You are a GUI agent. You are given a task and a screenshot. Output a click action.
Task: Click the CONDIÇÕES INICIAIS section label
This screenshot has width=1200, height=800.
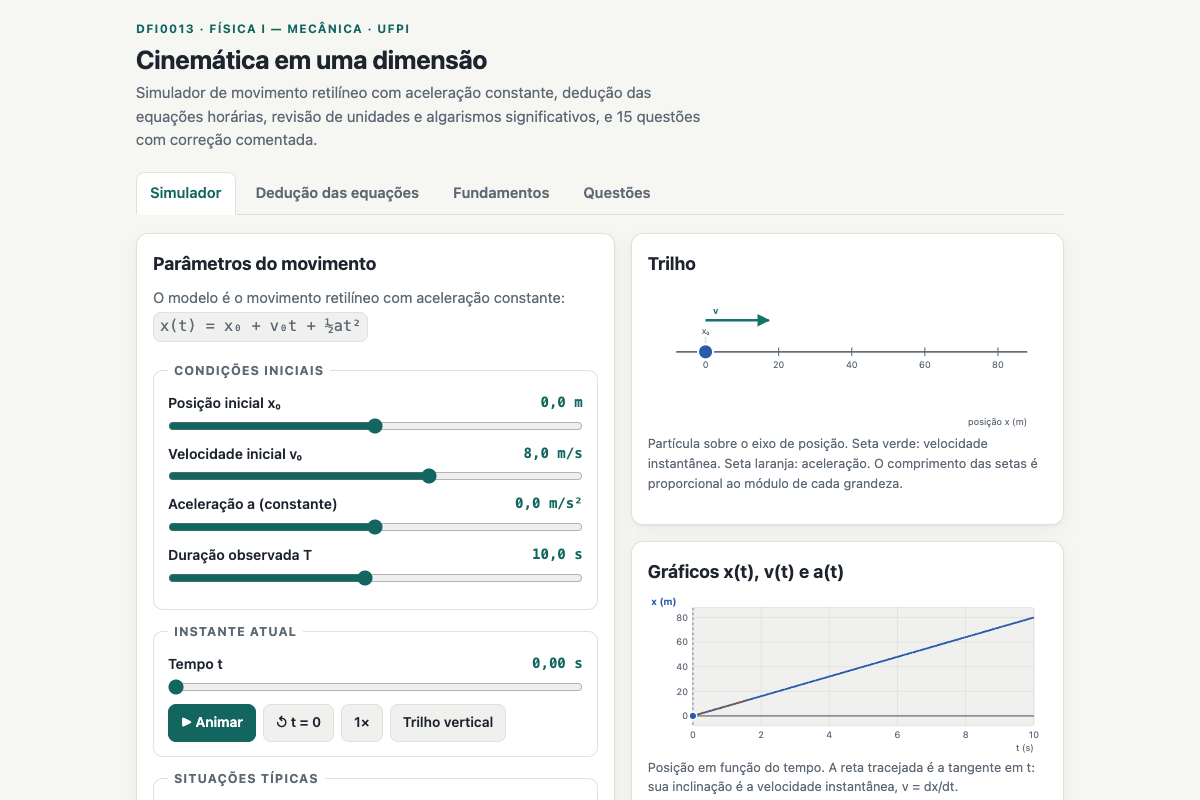tap(249, 370)
